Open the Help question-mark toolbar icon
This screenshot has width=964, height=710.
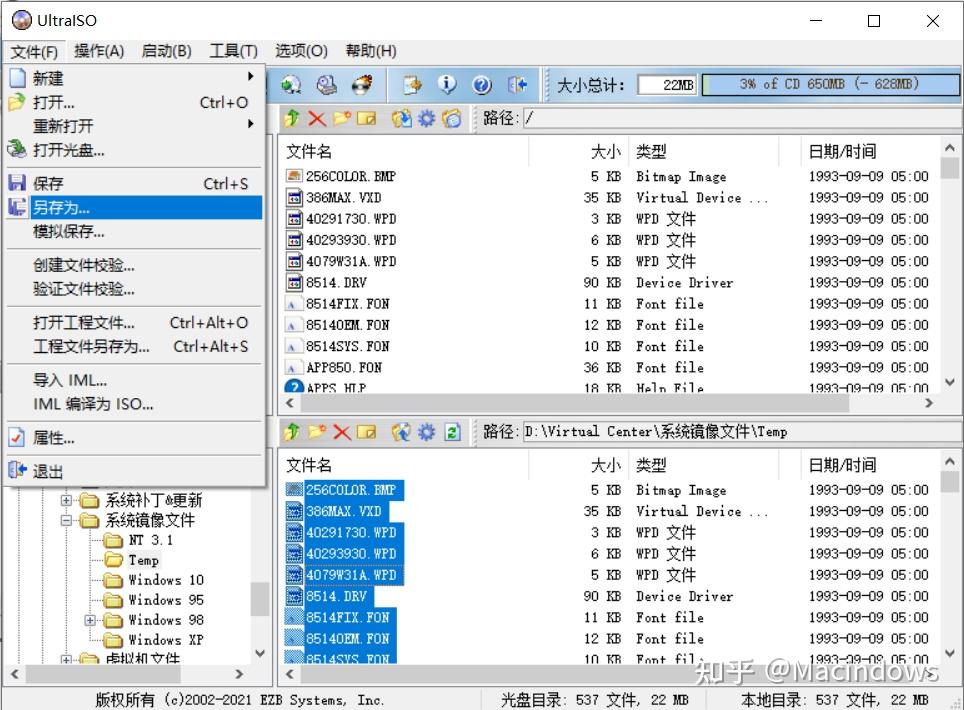pyautogui.click(x=482, y=84)
